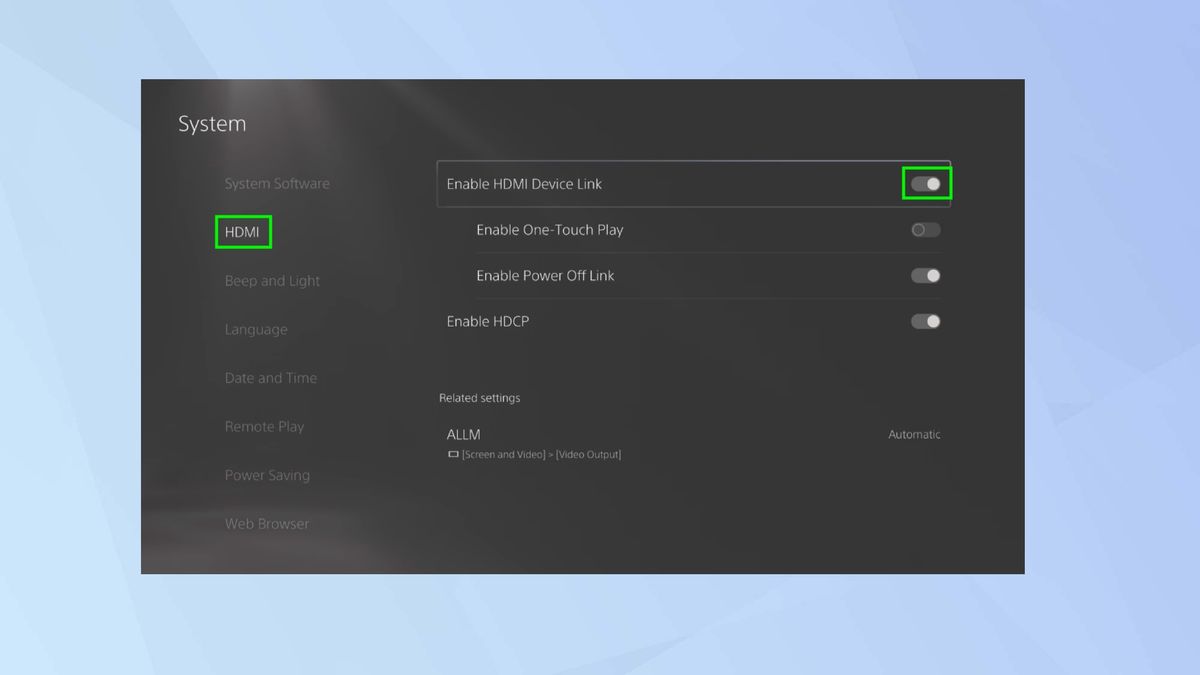Enable One-Touch Play
1200x675 pixels.
[924, 229]
